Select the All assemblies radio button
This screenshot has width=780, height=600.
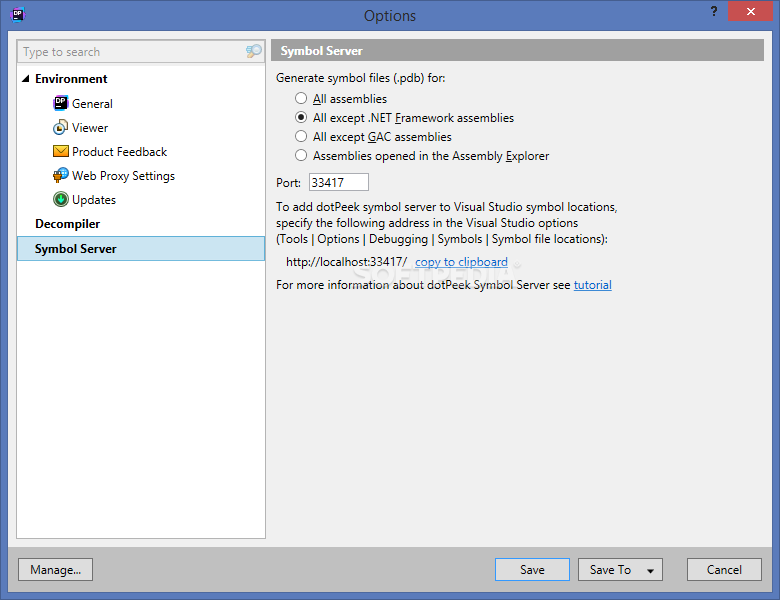(301, 98)
